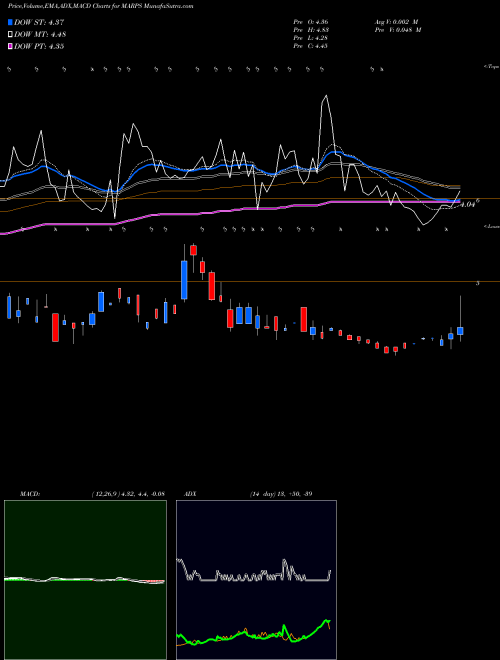Click the '4.04' value at EMA lines end
Screen dimensions: 500x660
pos(467,205)
